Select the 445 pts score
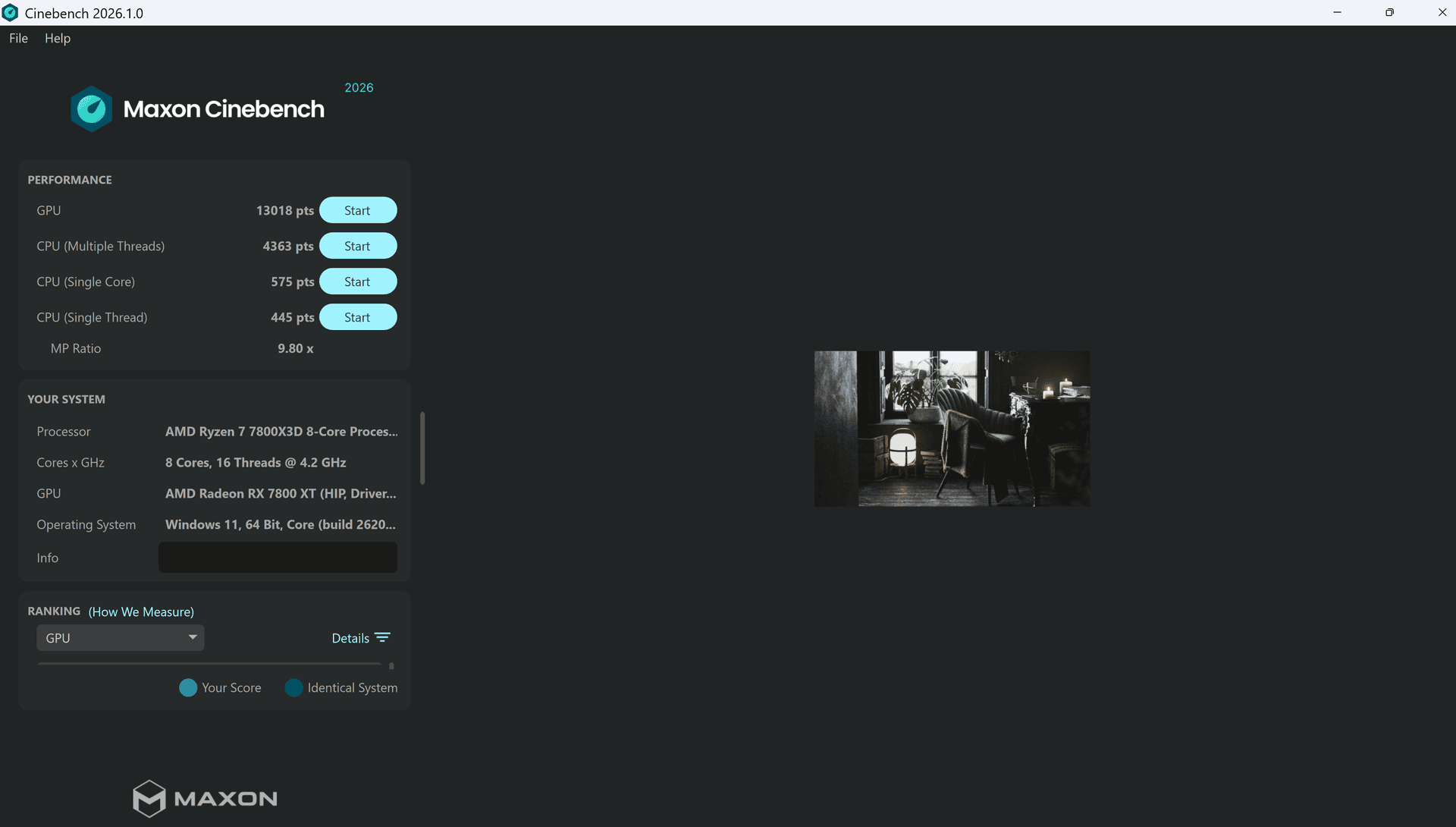Screen dimensions: 1456x827 [293, 318]
